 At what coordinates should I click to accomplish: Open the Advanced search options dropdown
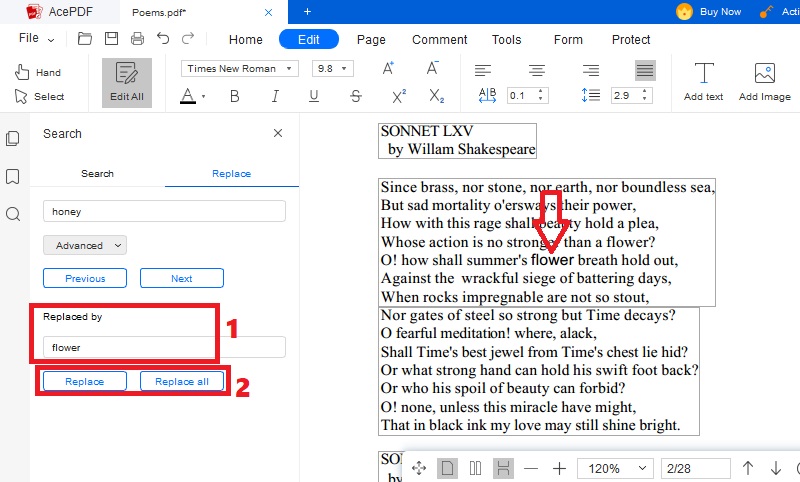(x=85, y=245)
